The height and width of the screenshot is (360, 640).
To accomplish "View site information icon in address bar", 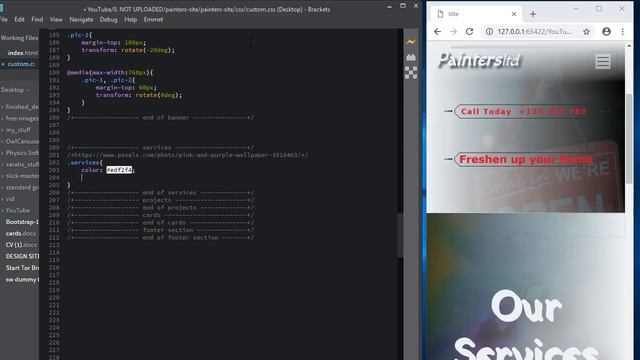I will (489, 31).
